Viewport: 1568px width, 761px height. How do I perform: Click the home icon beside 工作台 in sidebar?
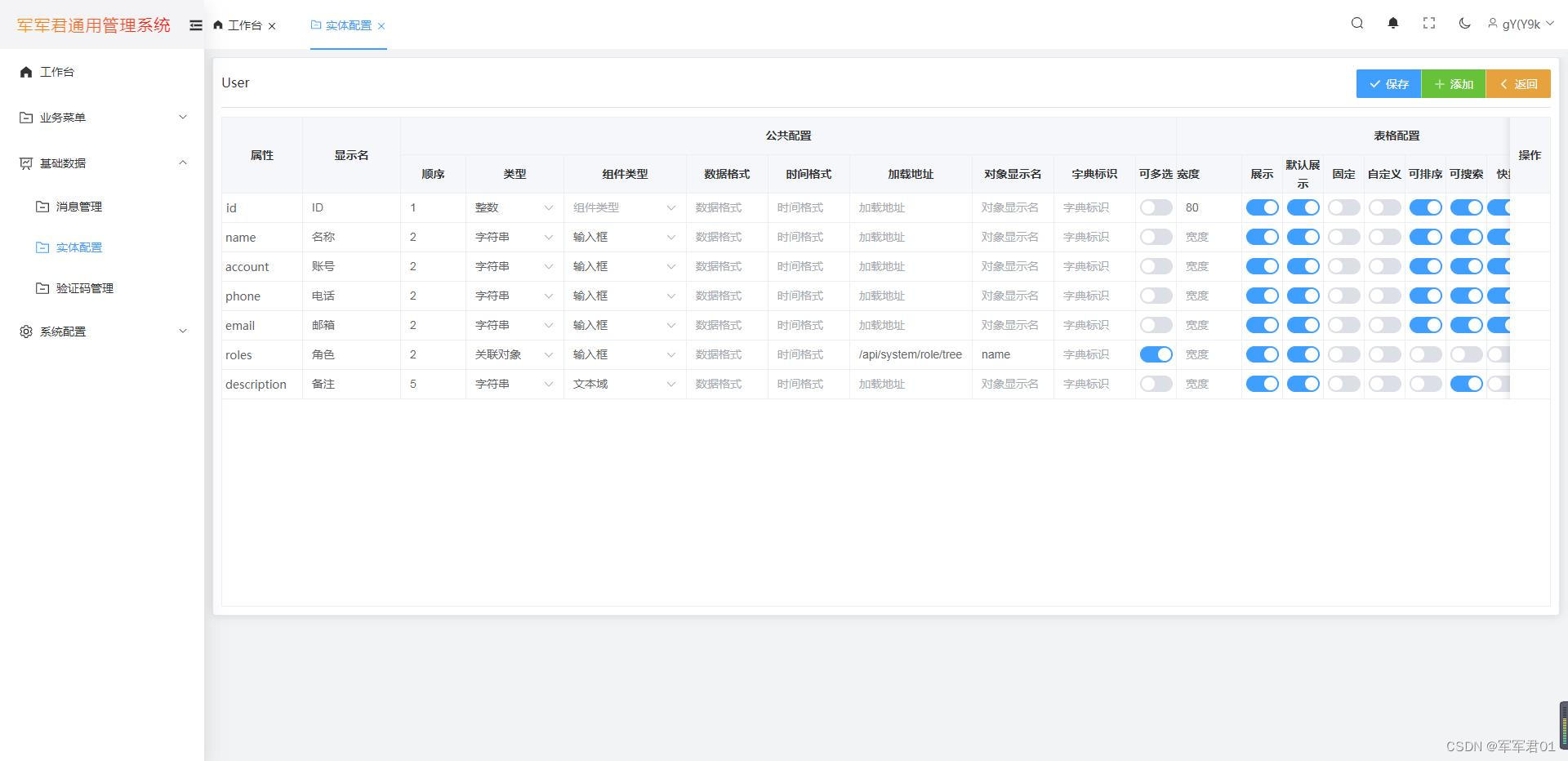click(x=26, y=72)
